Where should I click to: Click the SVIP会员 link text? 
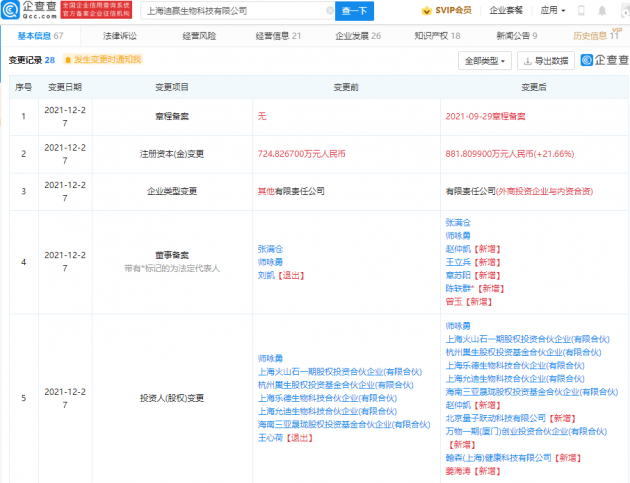coord(453,10)
